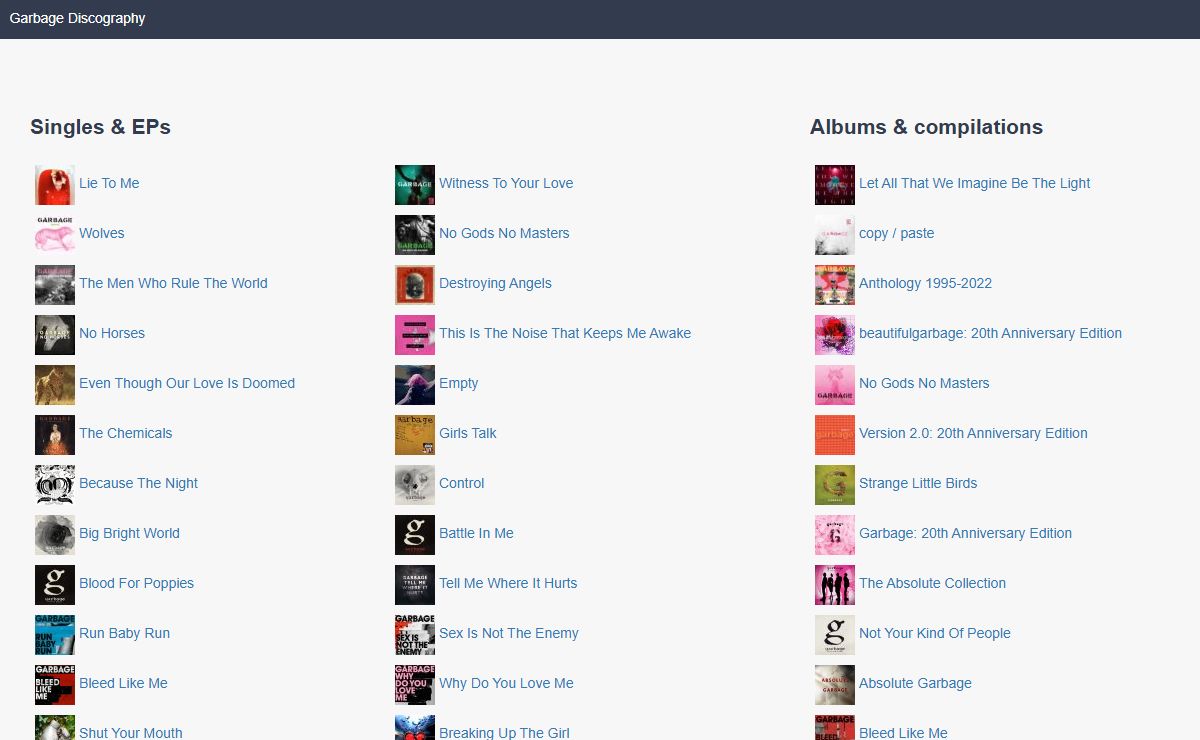Screen dimensions: 1200x740
Task: Click The Absolute Collection cover thumbnail
Action: pos(835,585)
